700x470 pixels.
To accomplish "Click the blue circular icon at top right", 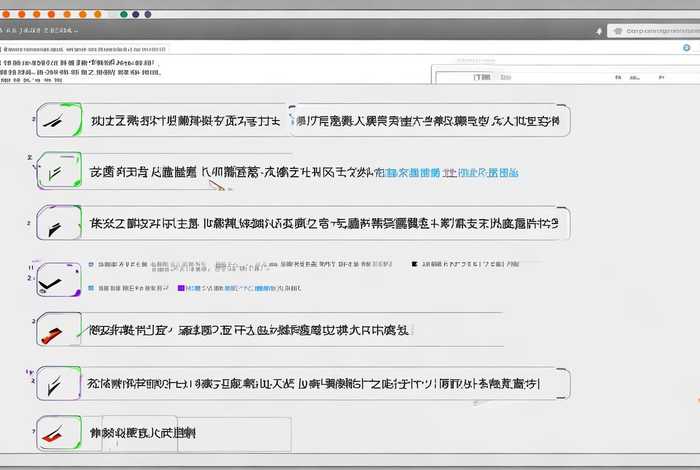I will (x=688, y=46).
